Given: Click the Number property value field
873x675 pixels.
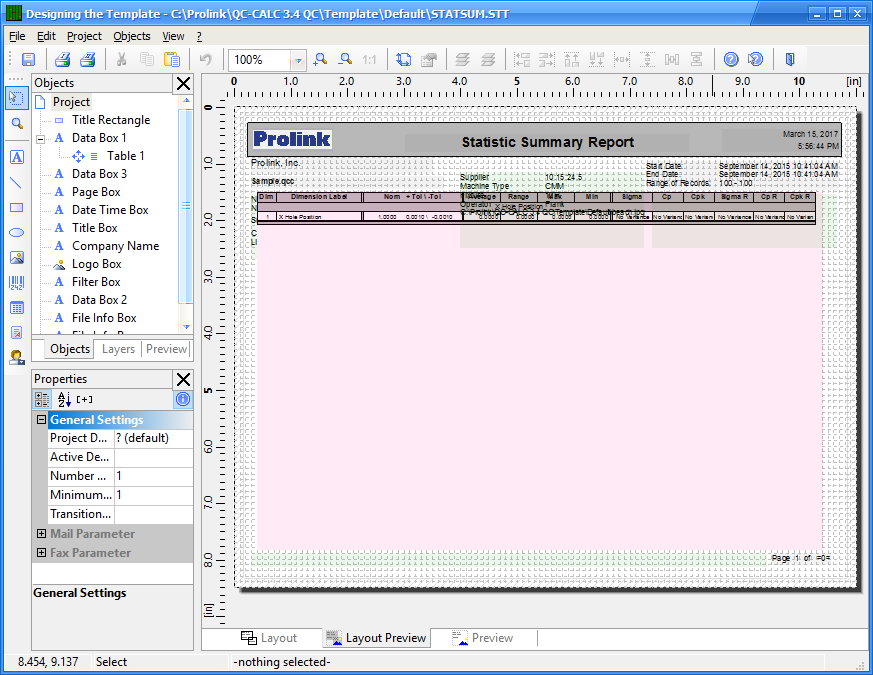Looking at the screenshot, I should pyautogui.click(x=154, y=476).
